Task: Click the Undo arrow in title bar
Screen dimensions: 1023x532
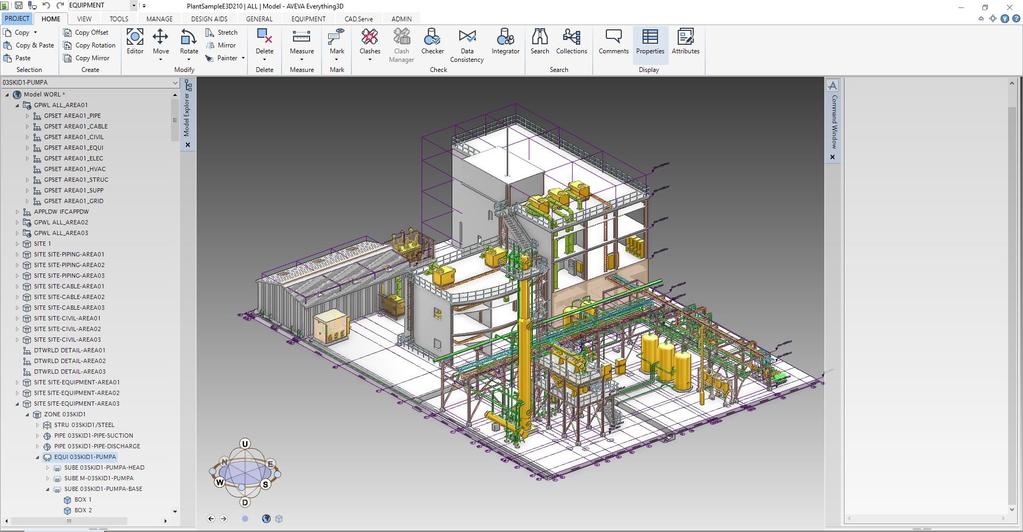Action: click(x=46, y=5)
